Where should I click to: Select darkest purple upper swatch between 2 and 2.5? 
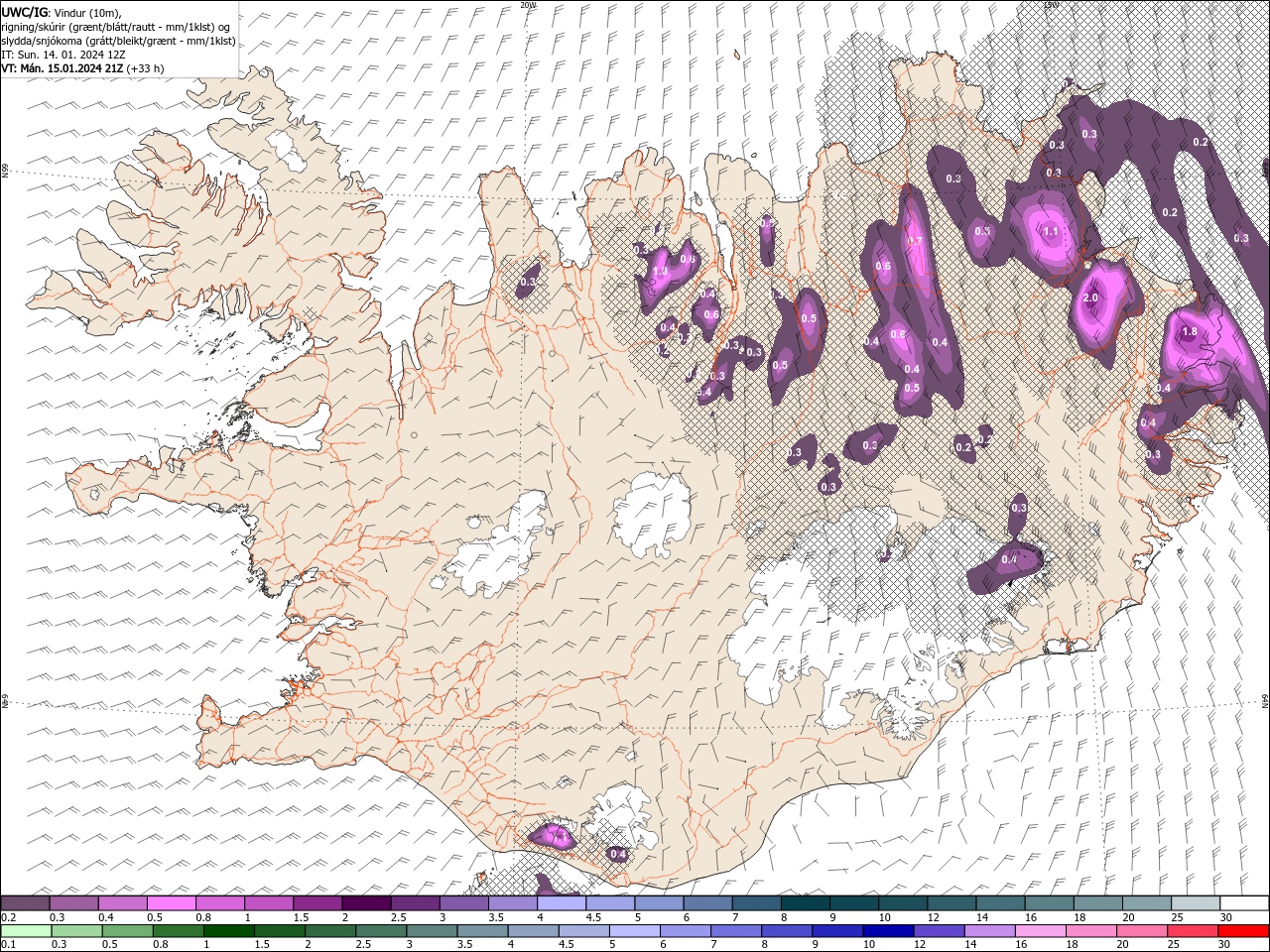coord(366,903)
